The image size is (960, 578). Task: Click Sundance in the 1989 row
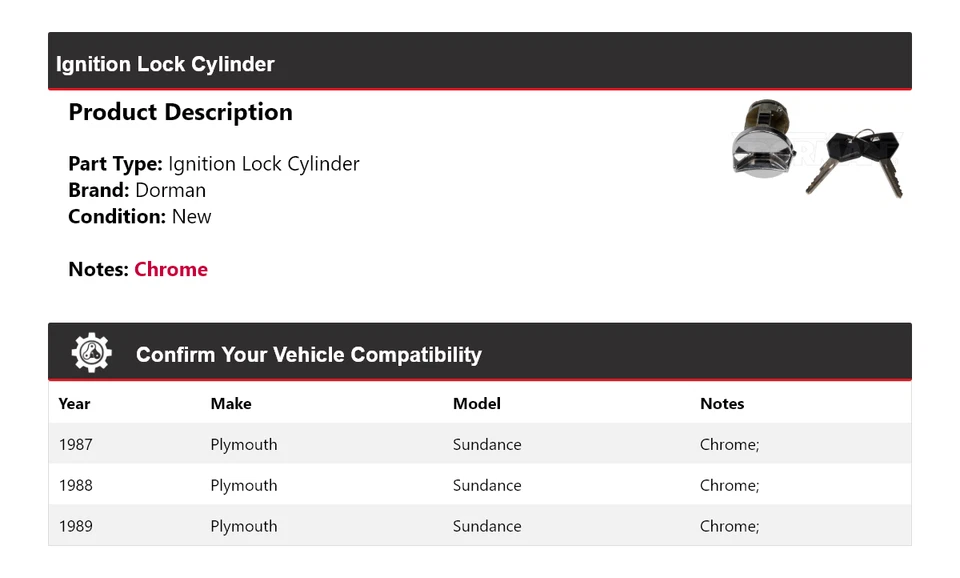[487, 527]
